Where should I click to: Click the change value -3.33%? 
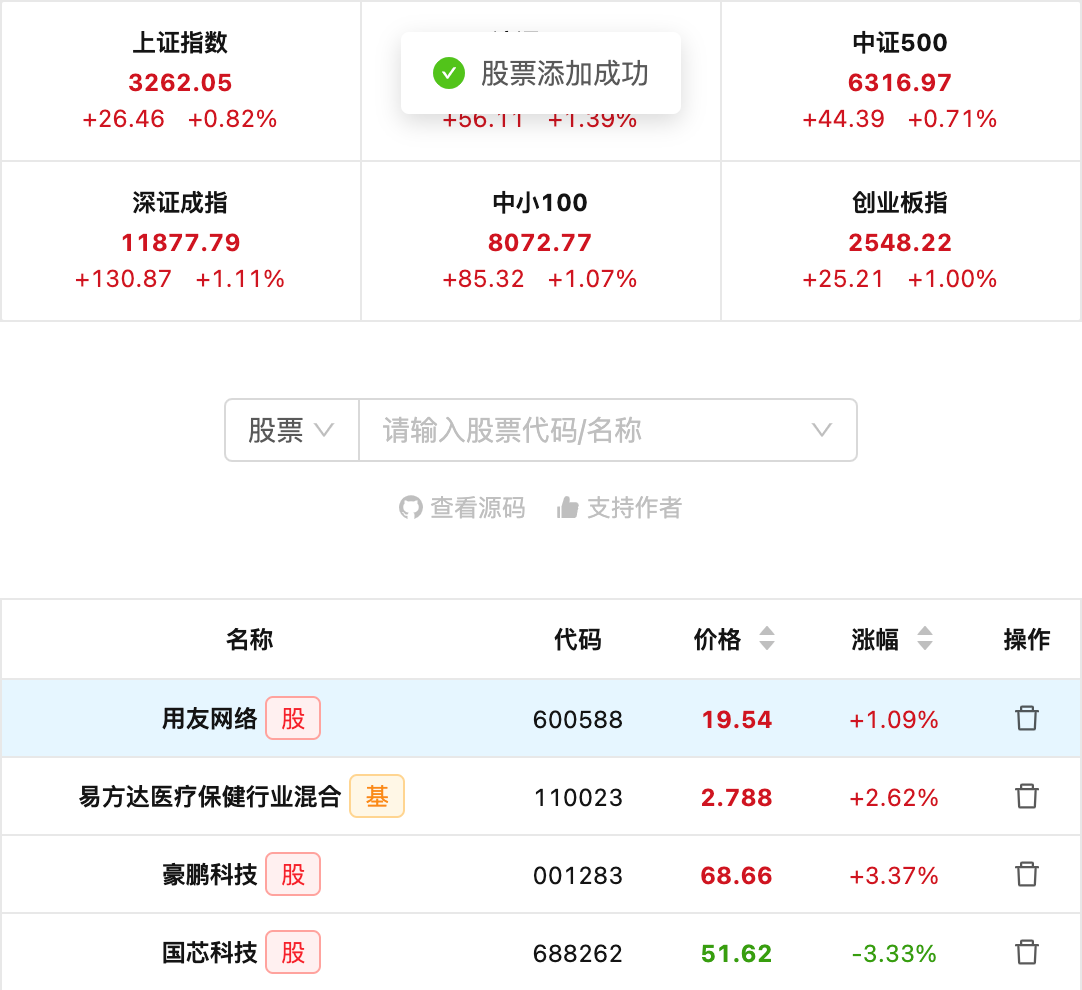(x=894, y=953)
